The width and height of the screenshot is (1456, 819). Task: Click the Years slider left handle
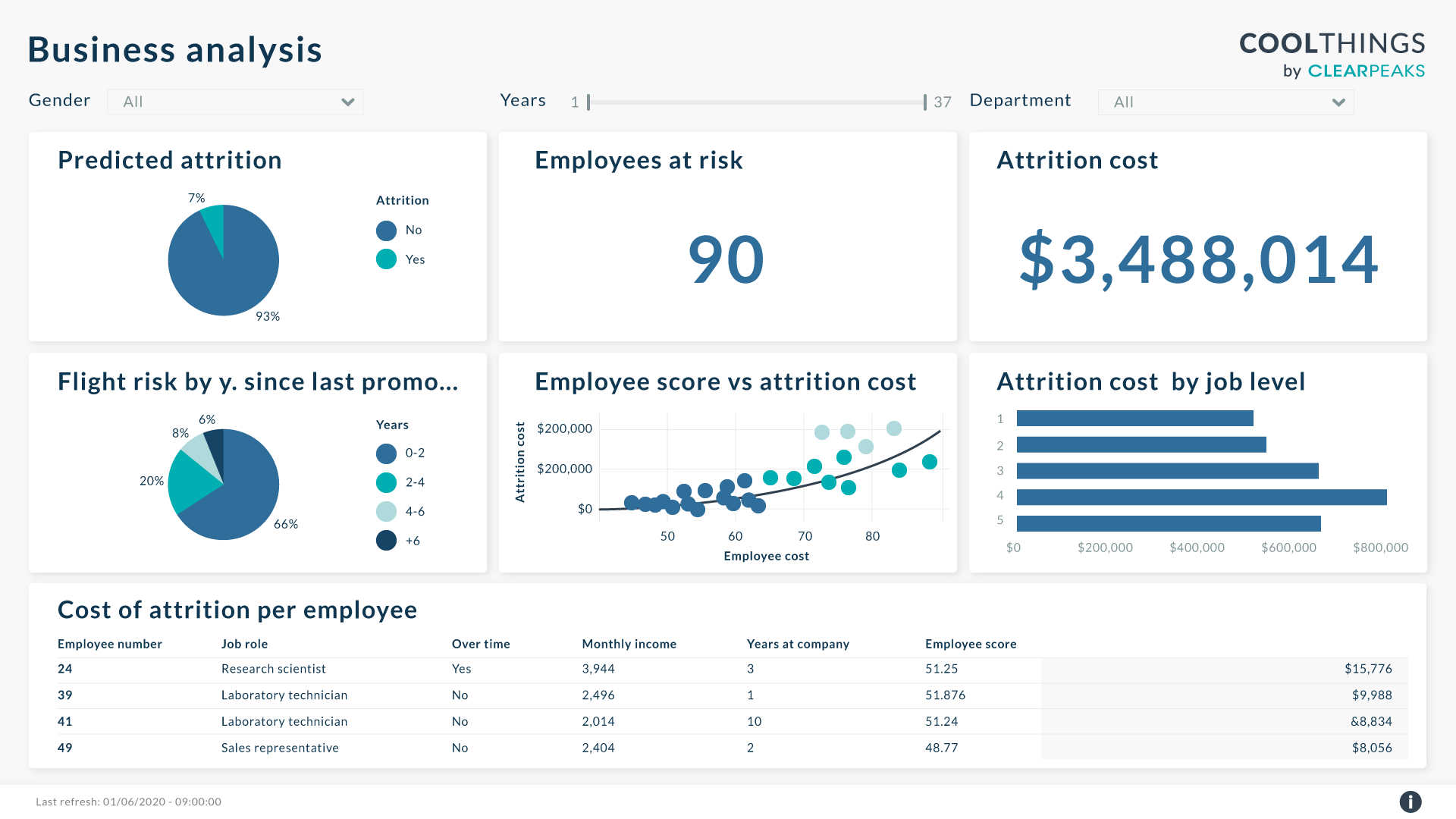click(588, 102)
